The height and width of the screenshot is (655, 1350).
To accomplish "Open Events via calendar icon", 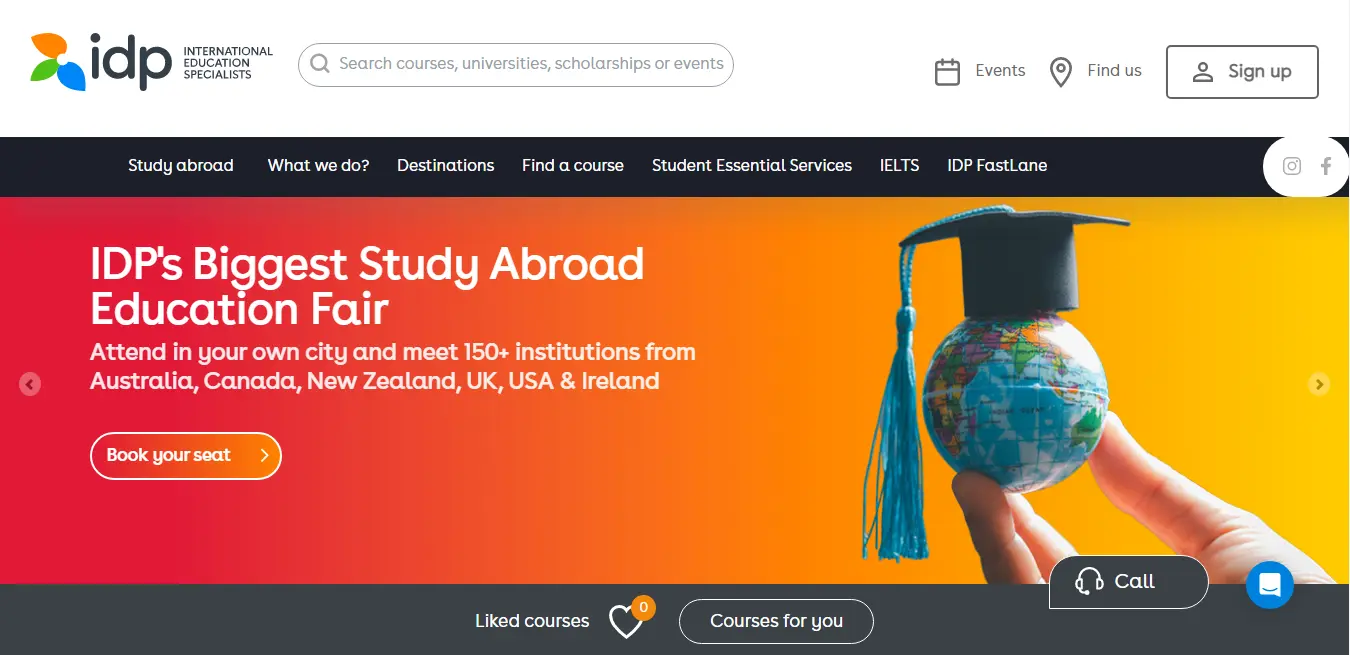I will point(947,71).
